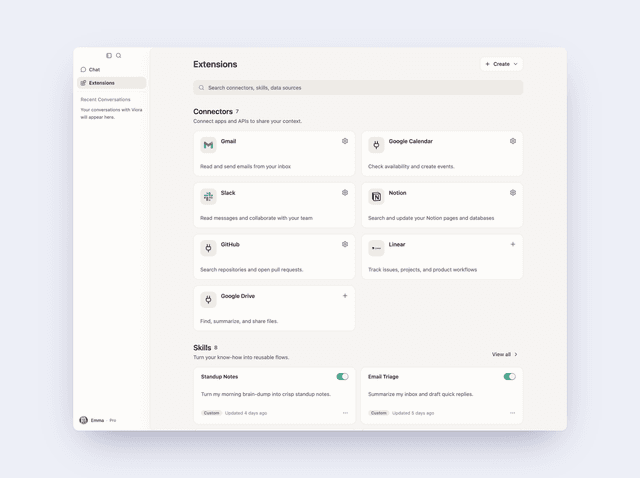Image resolution: width=640 pixels, height=478 pixels.
Task: Open the Create dropdown button
Action: coord(501,64)
